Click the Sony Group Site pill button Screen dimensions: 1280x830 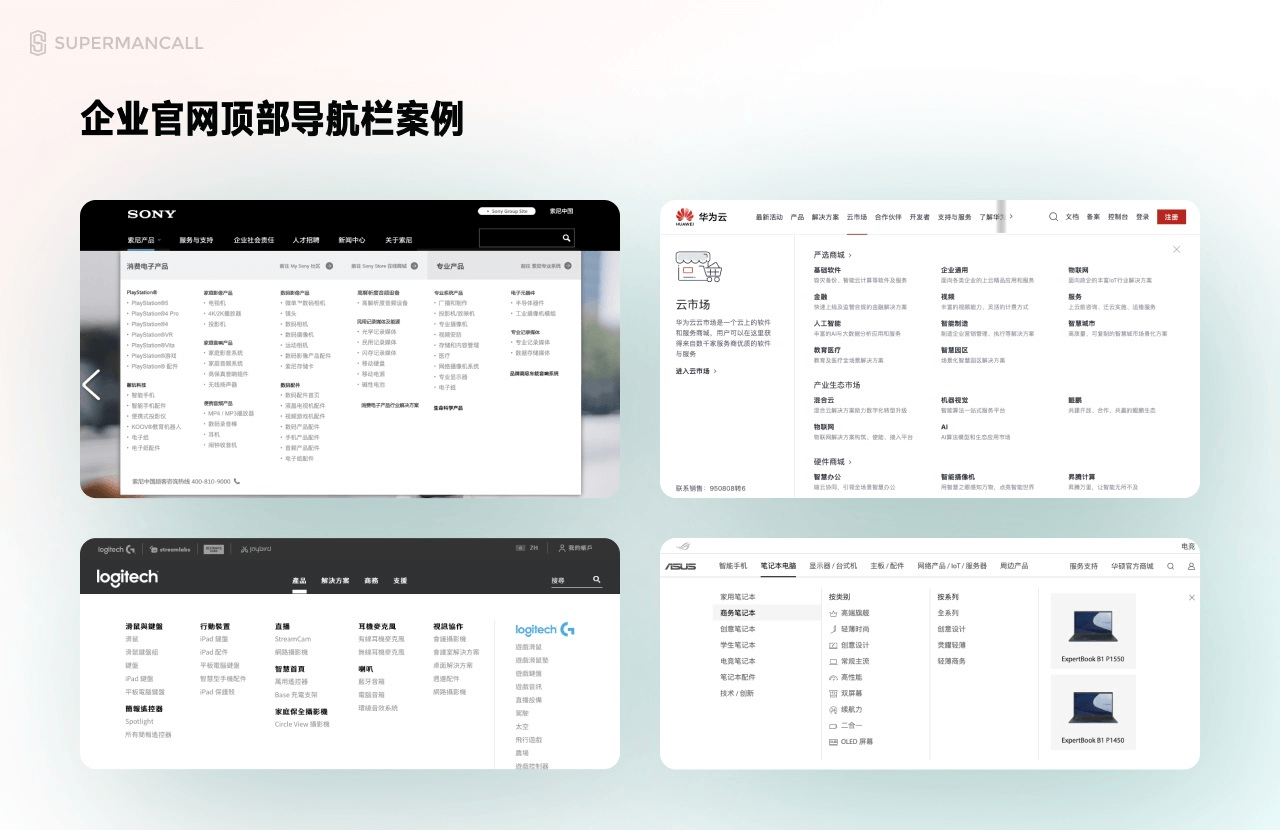coord(508,211)
